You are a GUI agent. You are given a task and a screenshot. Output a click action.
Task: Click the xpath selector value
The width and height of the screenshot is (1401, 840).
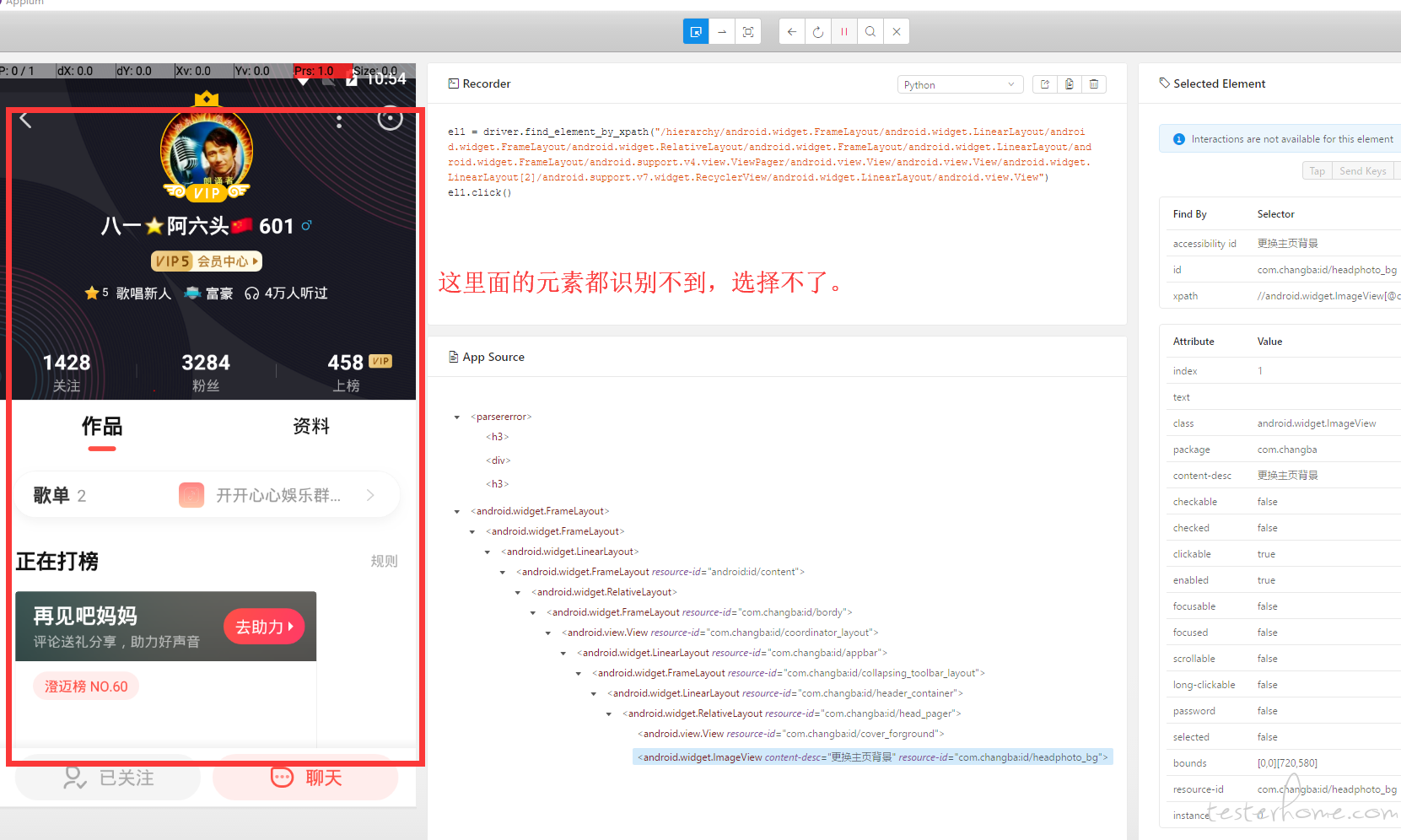tap(1328, 296)
